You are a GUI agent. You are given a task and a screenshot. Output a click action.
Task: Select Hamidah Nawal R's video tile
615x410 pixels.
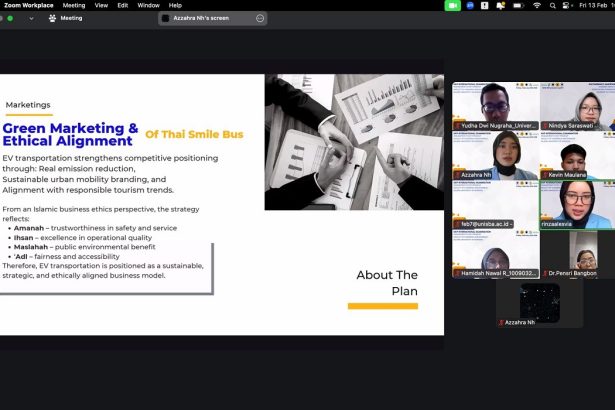pyautogui.click(x=496, y=254)
